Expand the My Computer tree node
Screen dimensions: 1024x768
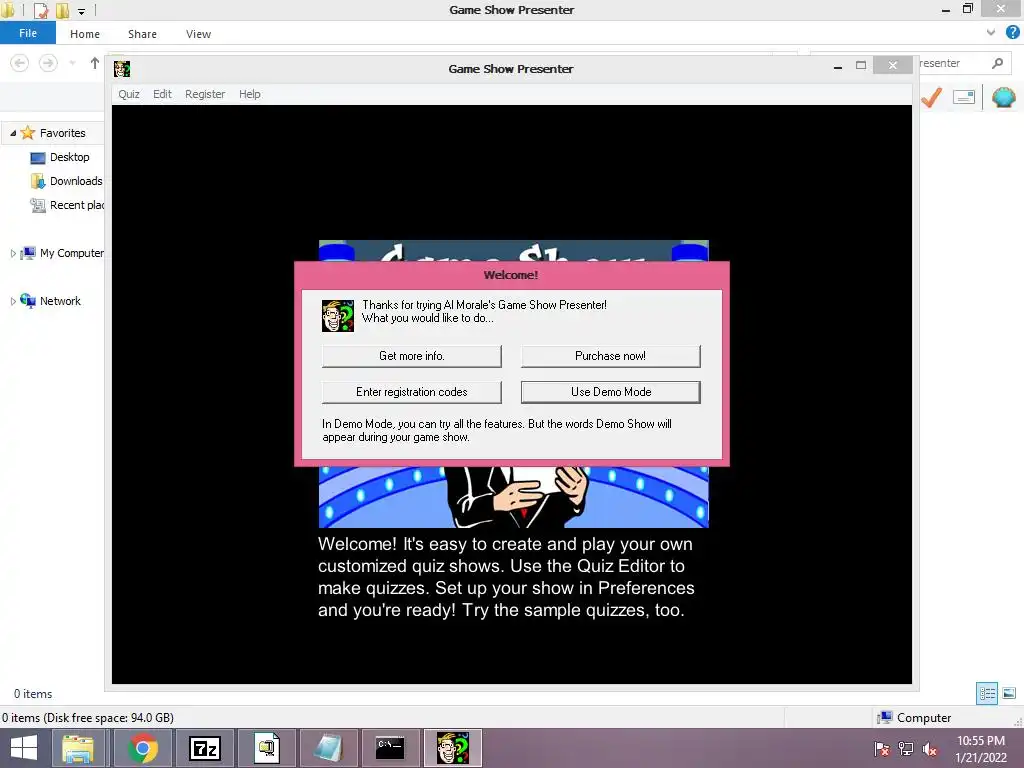pyautogui.click(x=12, y=253)
